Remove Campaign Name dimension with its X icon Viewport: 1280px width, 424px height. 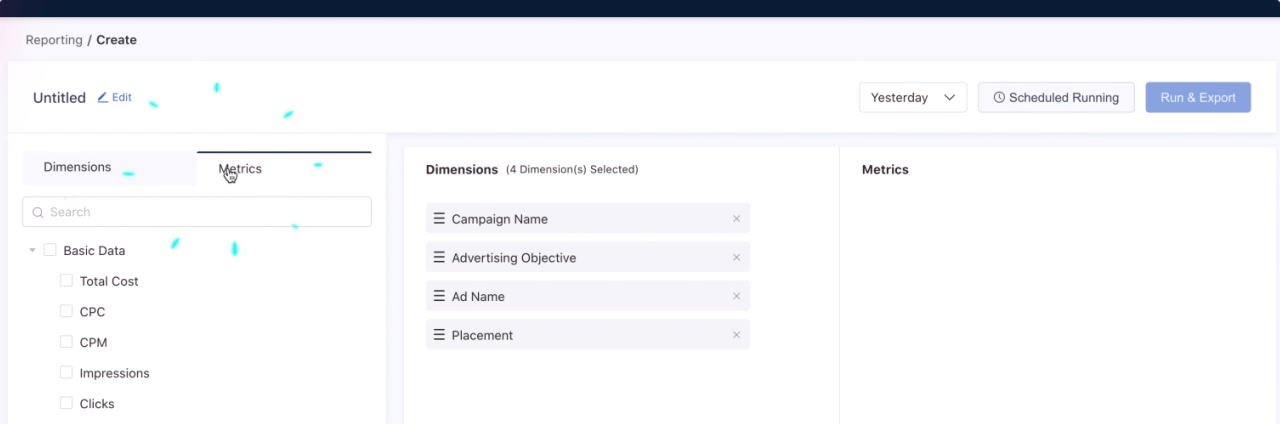[x=737, y=219]
